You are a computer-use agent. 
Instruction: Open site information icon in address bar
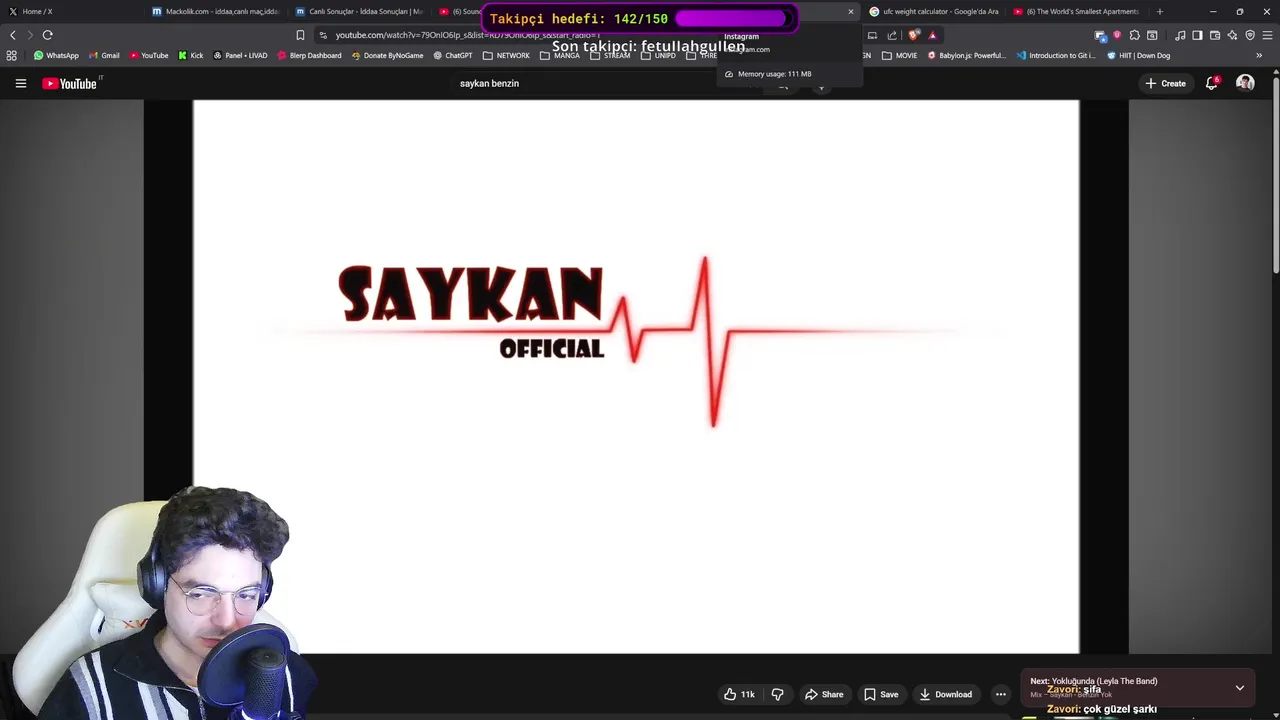(x=323, y=35)
